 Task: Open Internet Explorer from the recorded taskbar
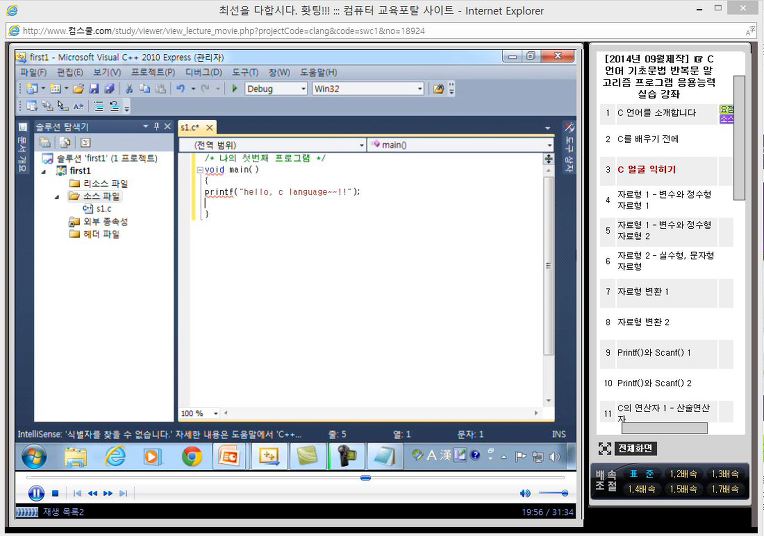[115, 457]
